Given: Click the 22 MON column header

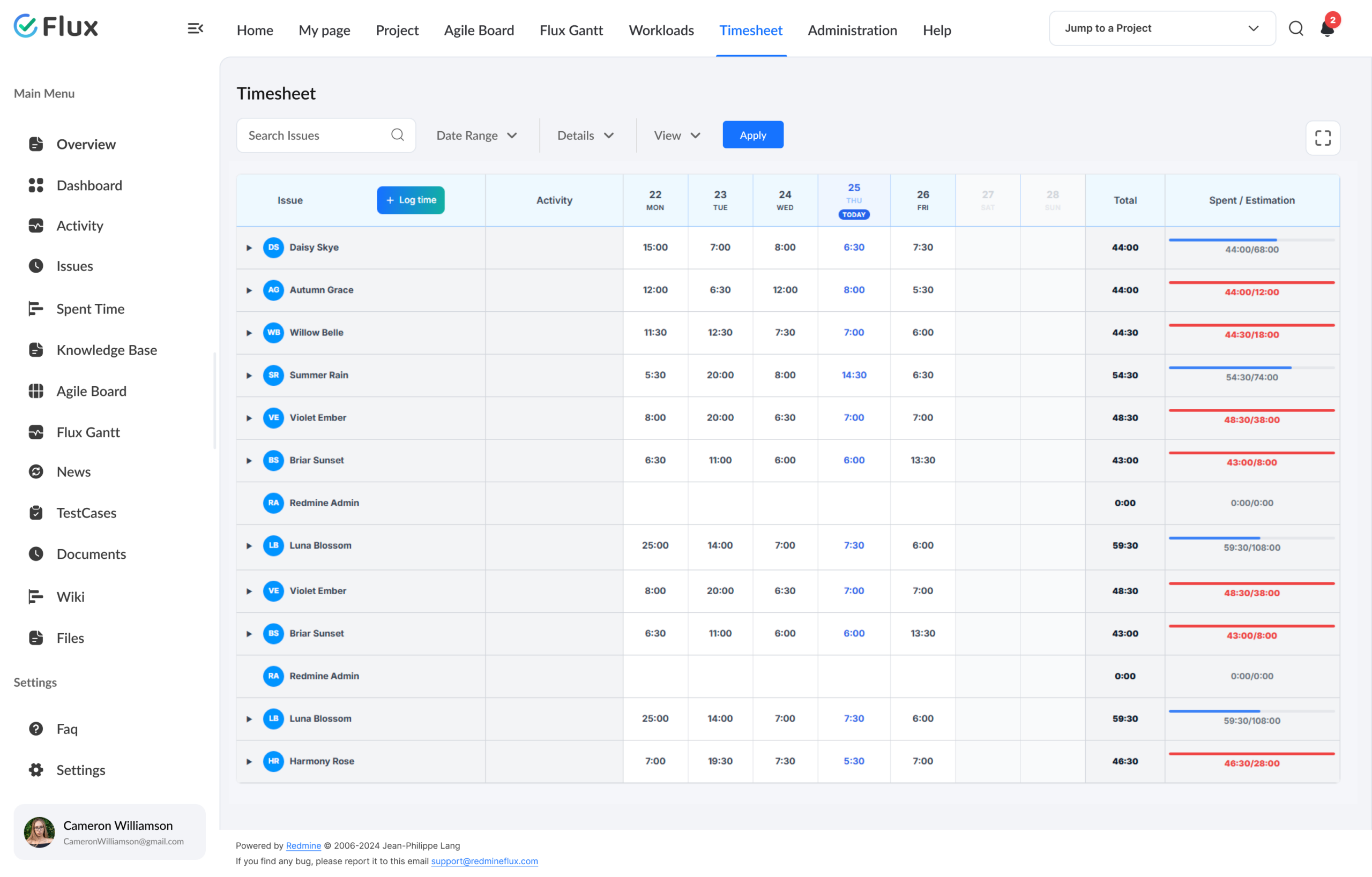Looking at the screenshot, I should point(655,200).
